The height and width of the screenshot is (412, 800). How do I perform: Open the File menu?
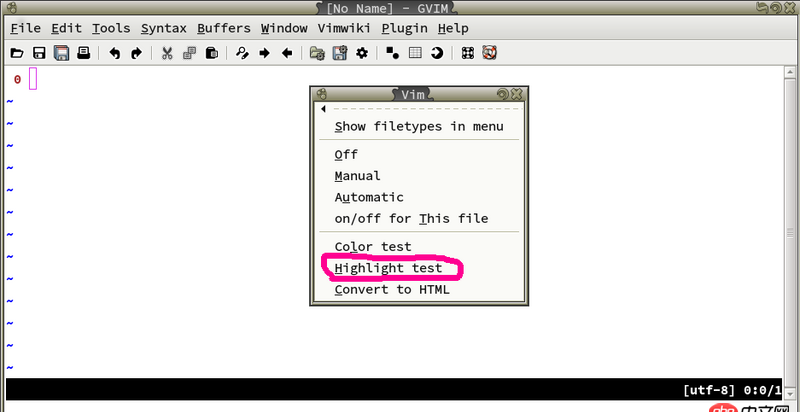coord(26,29)
